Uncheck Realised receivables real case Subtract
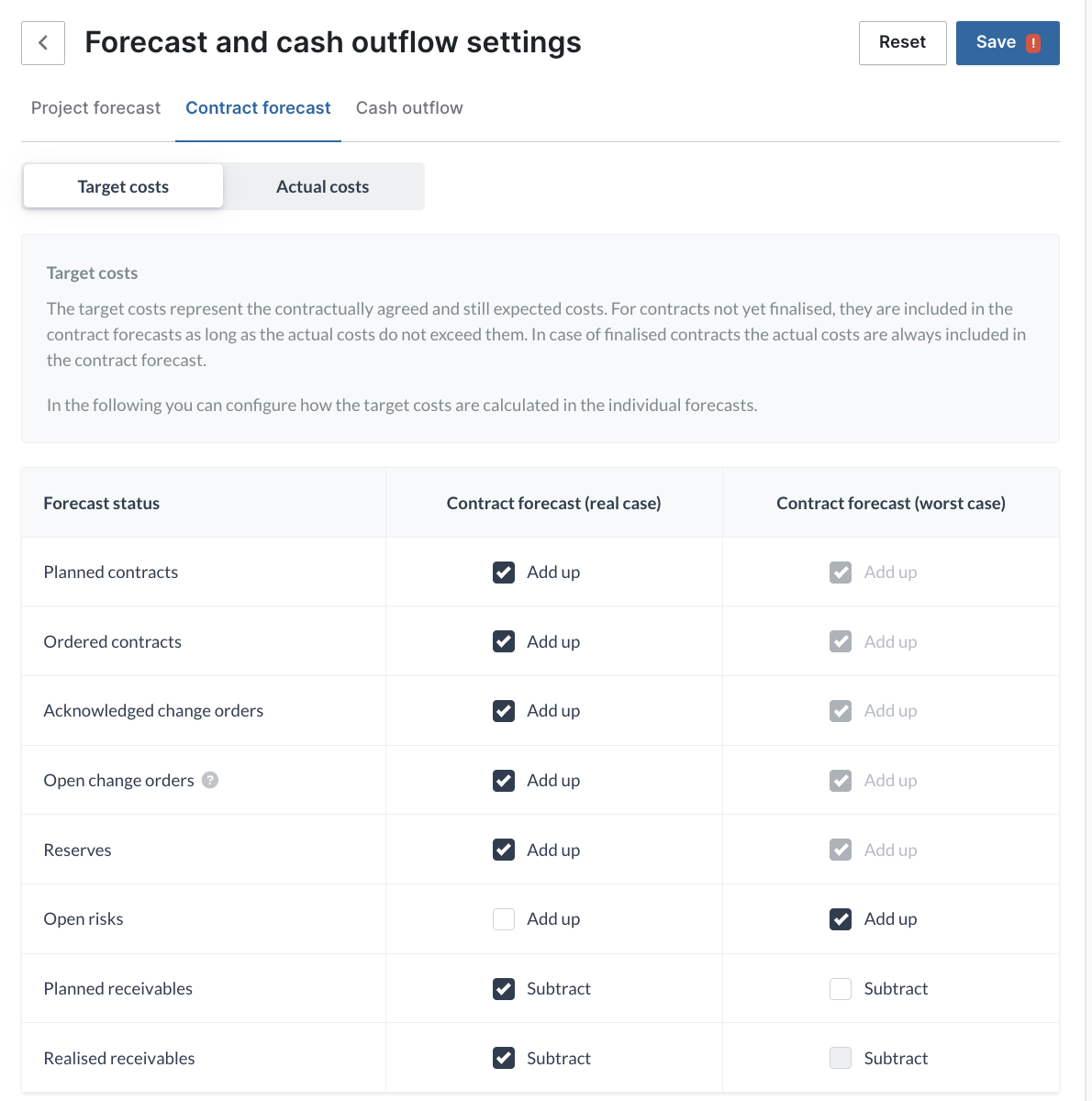 [504, 1058]
